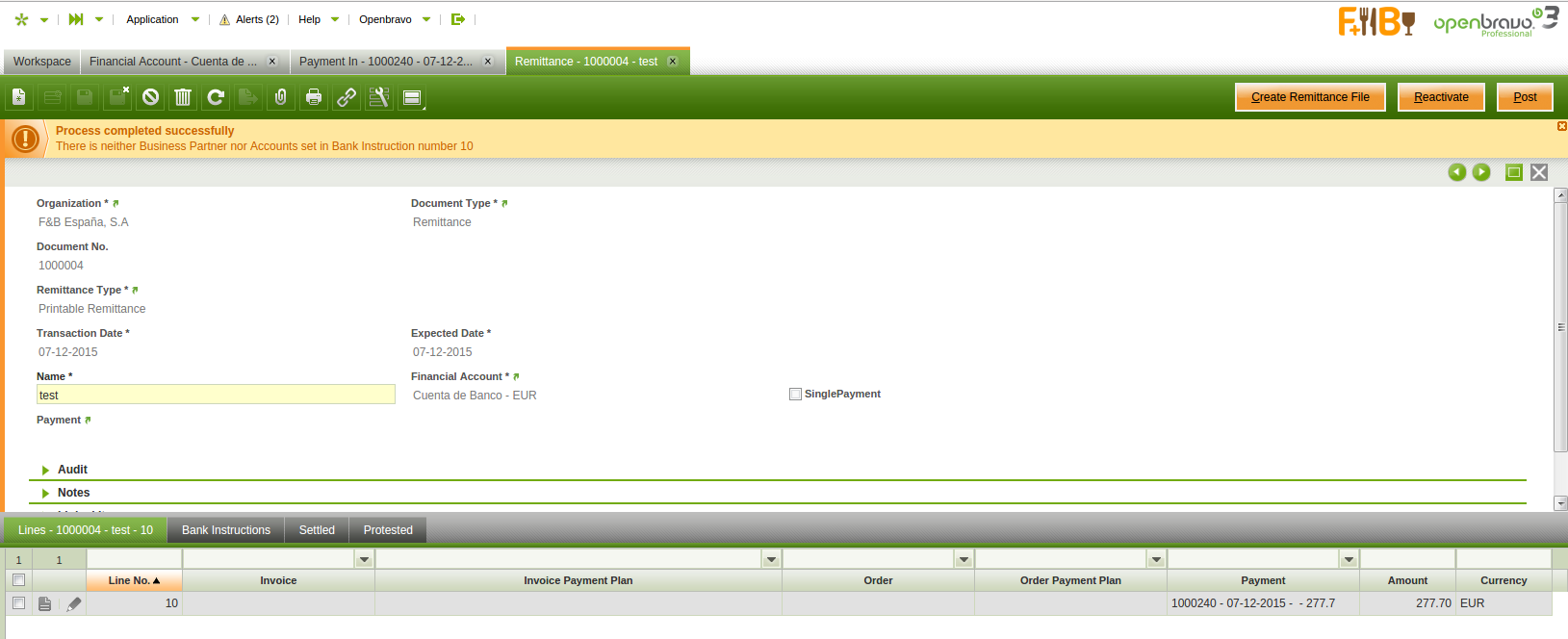Refresh the record with the reload icon
Image resolution: width=1568 pixels, height=639 pixels.
[x=216, y=97]
